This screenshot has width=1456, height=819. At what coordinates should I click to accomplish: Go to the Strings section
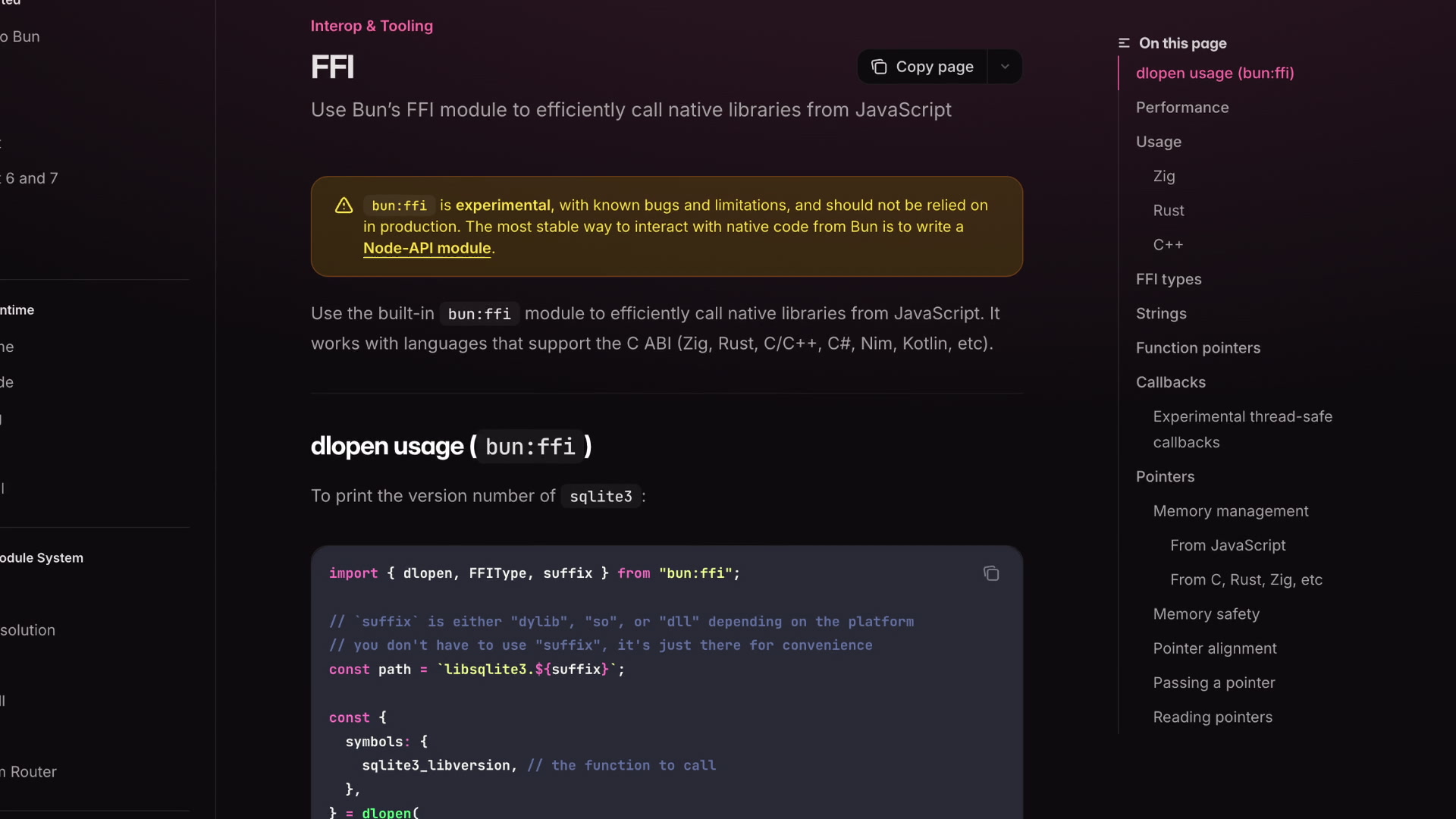tap(1161, 313)
